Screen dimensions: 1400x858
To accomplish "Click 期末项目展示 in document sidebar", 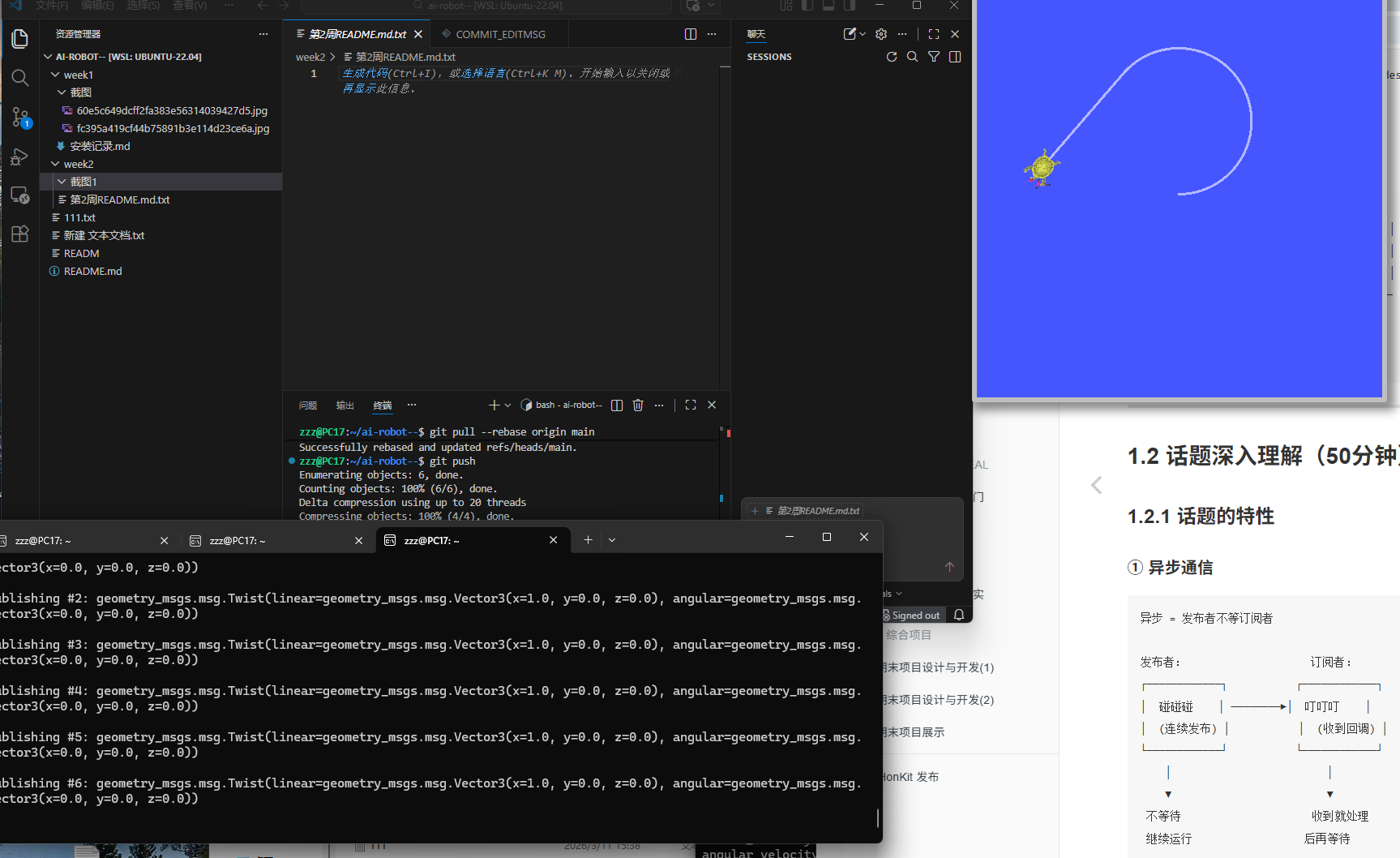I will (915, 731).
